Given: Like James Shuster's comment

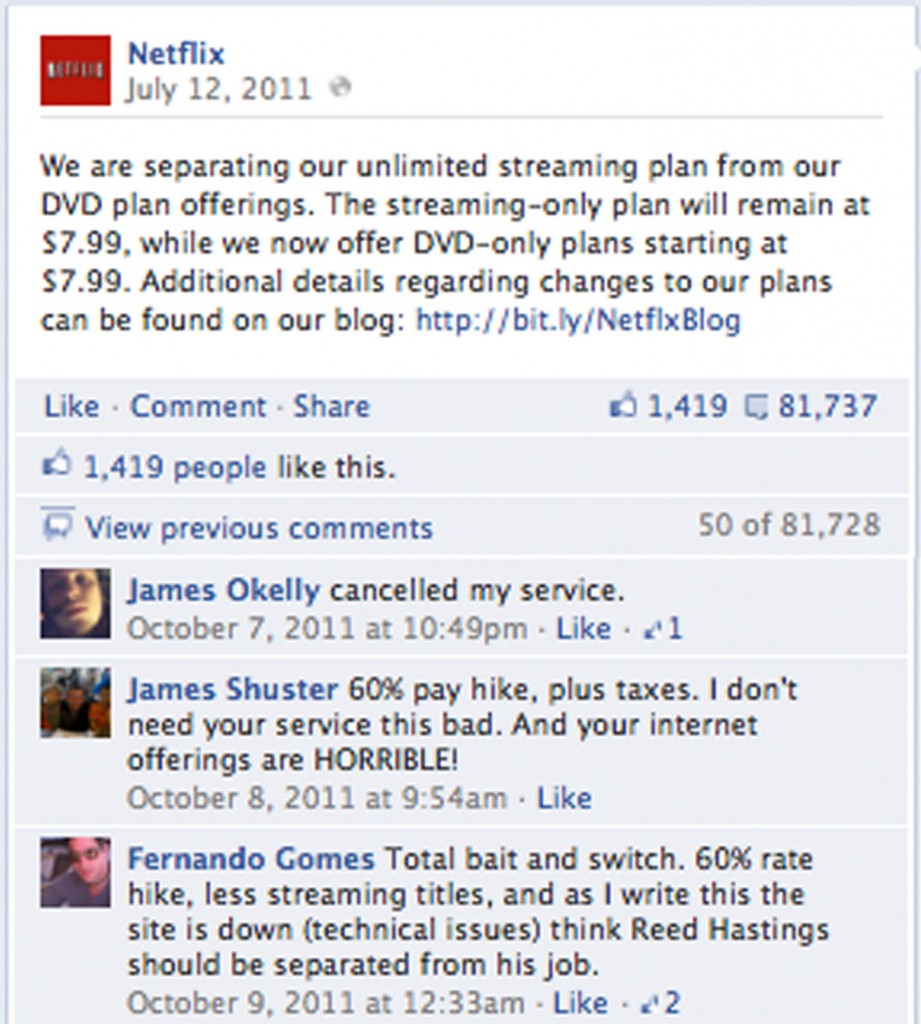Looking at the screenshot, I should (x=564, y=798).
